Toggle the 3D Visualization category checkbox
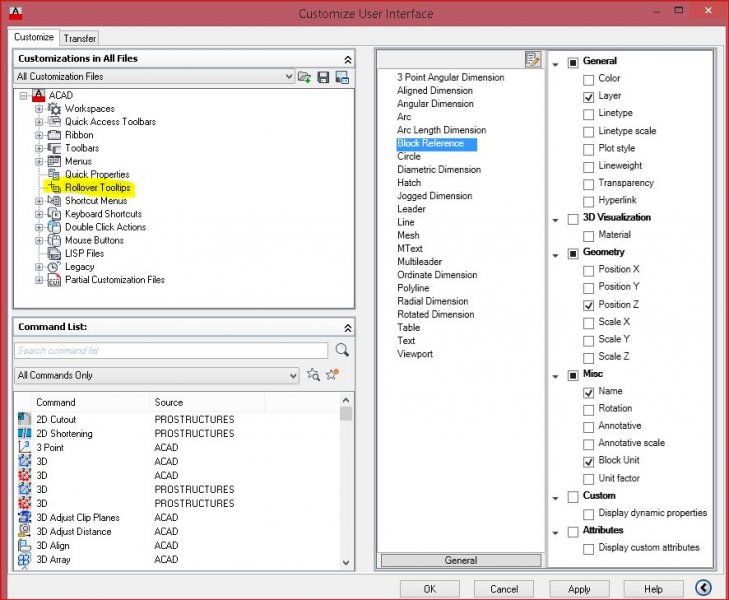 (573, 219)
